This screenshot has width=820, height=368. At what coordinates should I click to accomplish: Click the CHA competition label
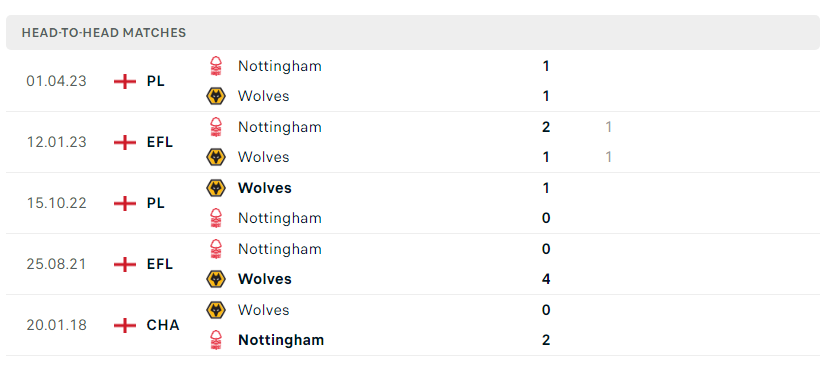coord(163,325)
